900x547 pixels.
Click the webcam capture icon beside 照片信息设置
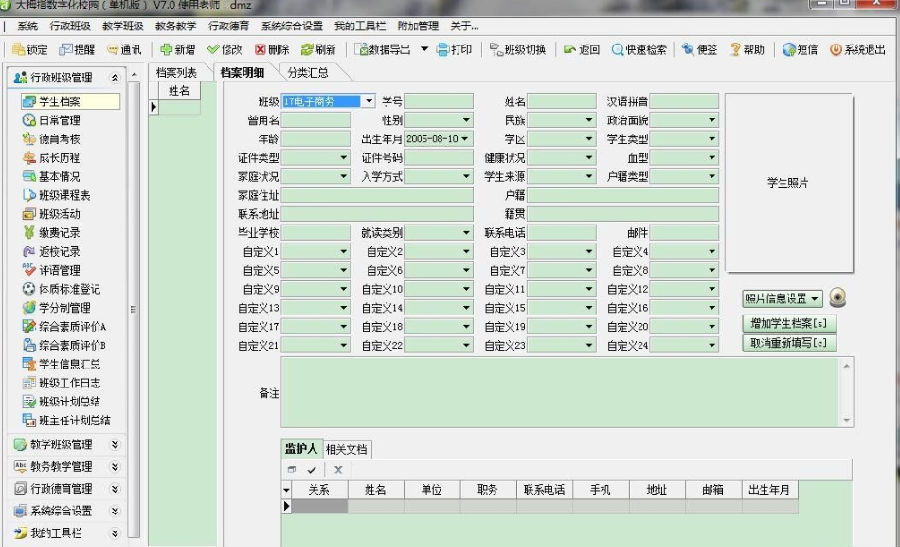[837, 298]
